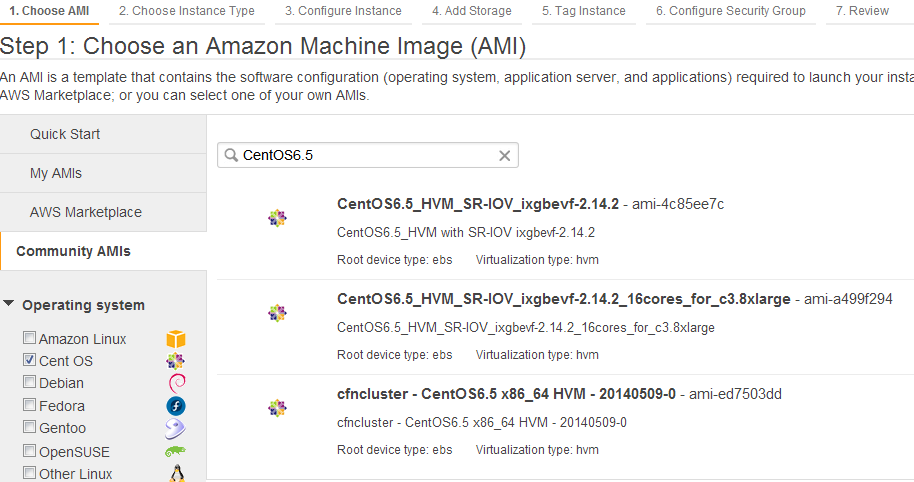914x482 pixels.
Task: Open the My AMIs section
Action: (103, 173)
